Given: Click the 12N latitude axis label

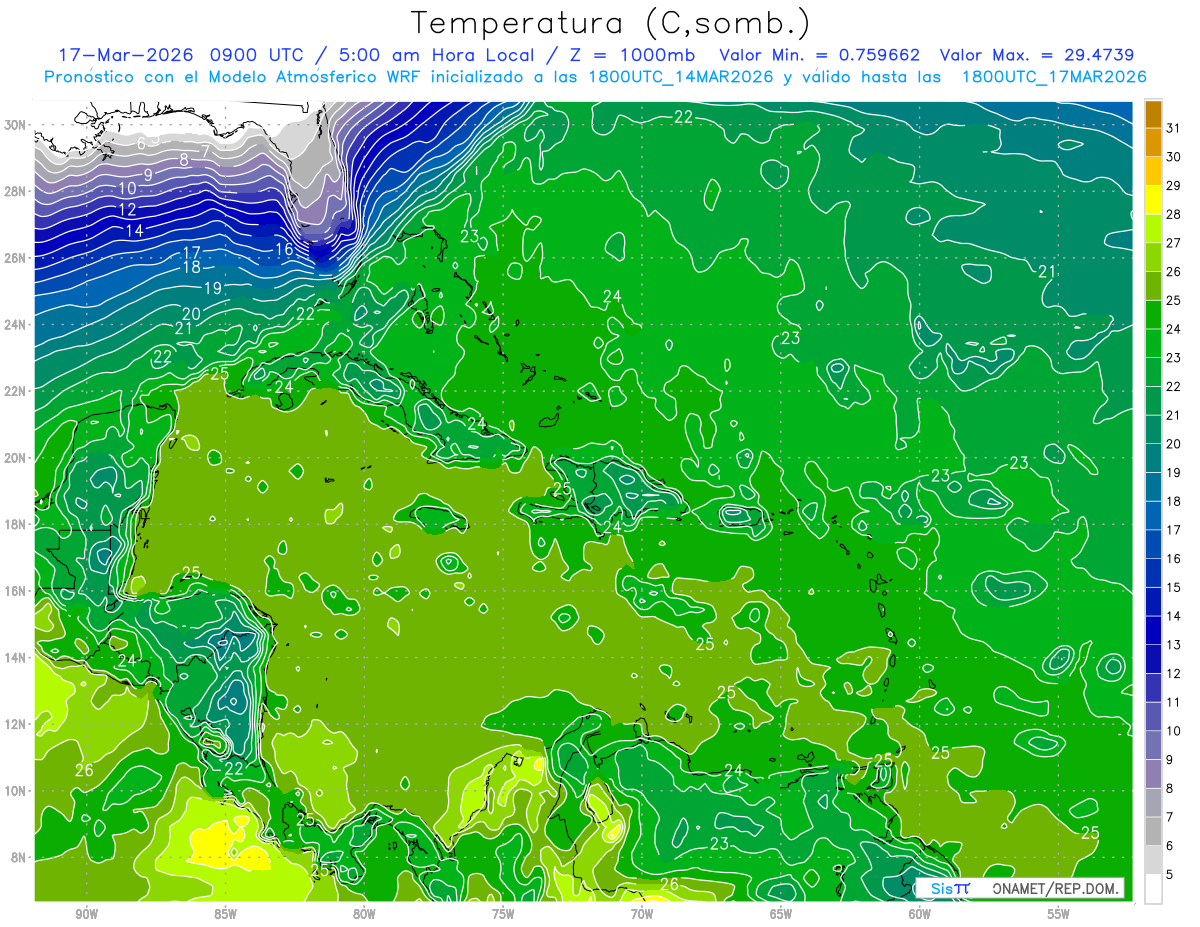Looking at the screenshot, I should coord(17,724).
